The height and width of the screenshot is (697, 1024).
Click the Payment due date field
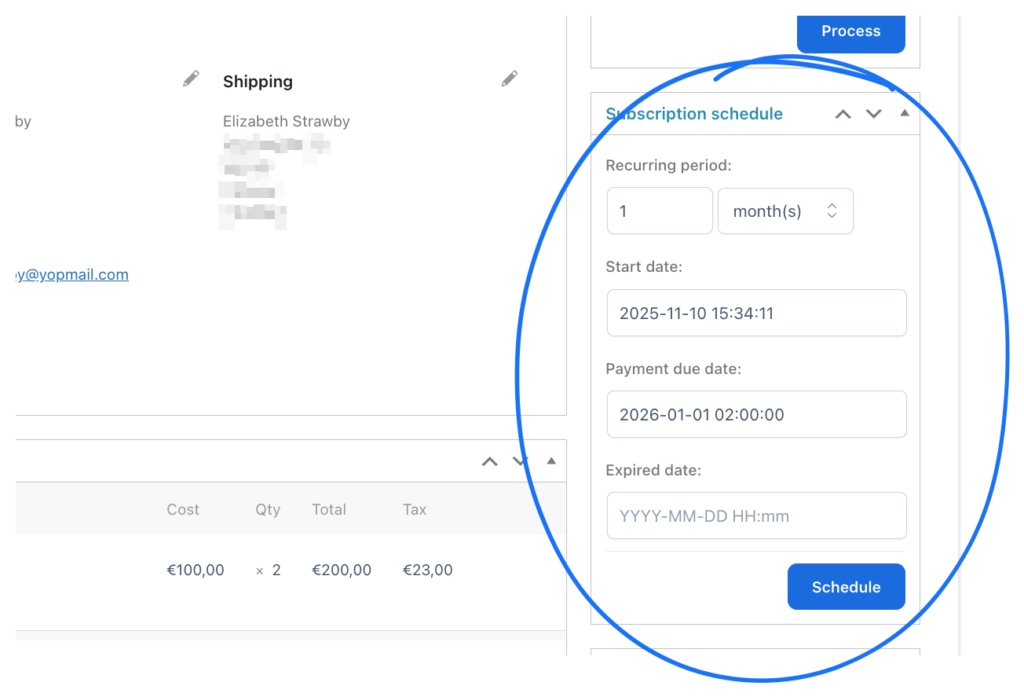point(756,414)
